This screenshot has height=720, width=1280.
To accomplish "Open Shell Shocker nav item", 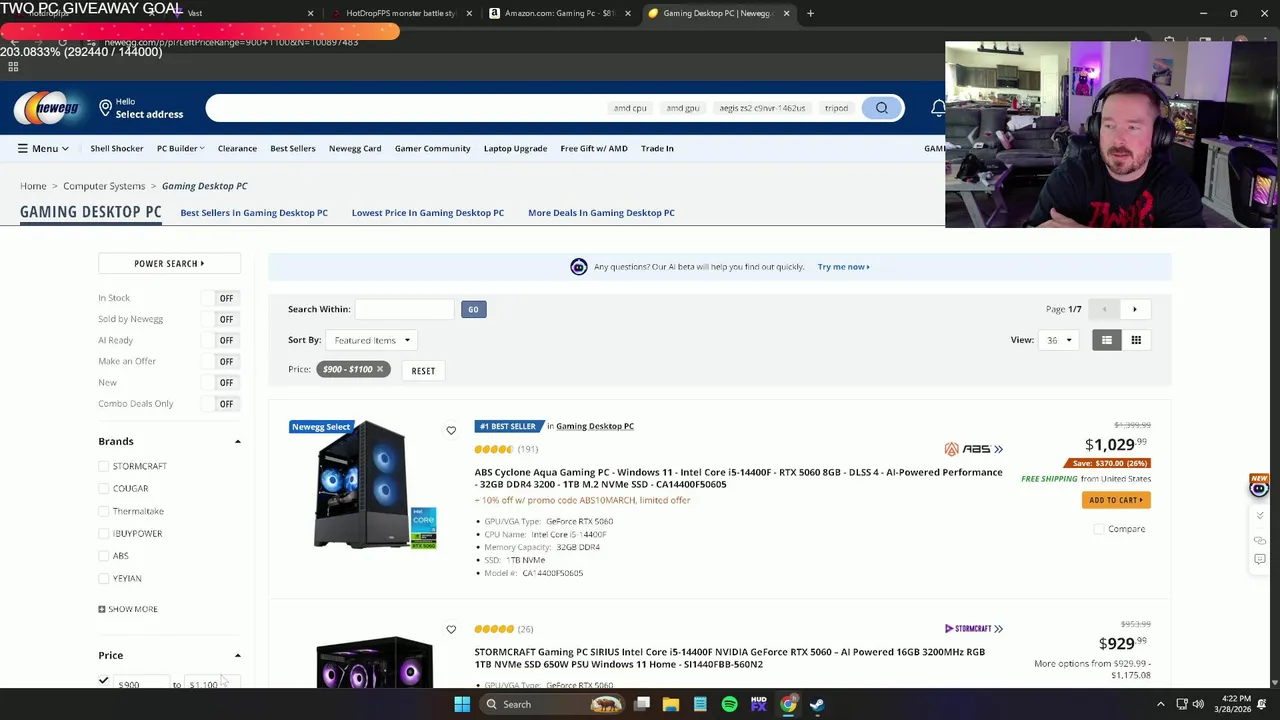I will click(117, 148).
